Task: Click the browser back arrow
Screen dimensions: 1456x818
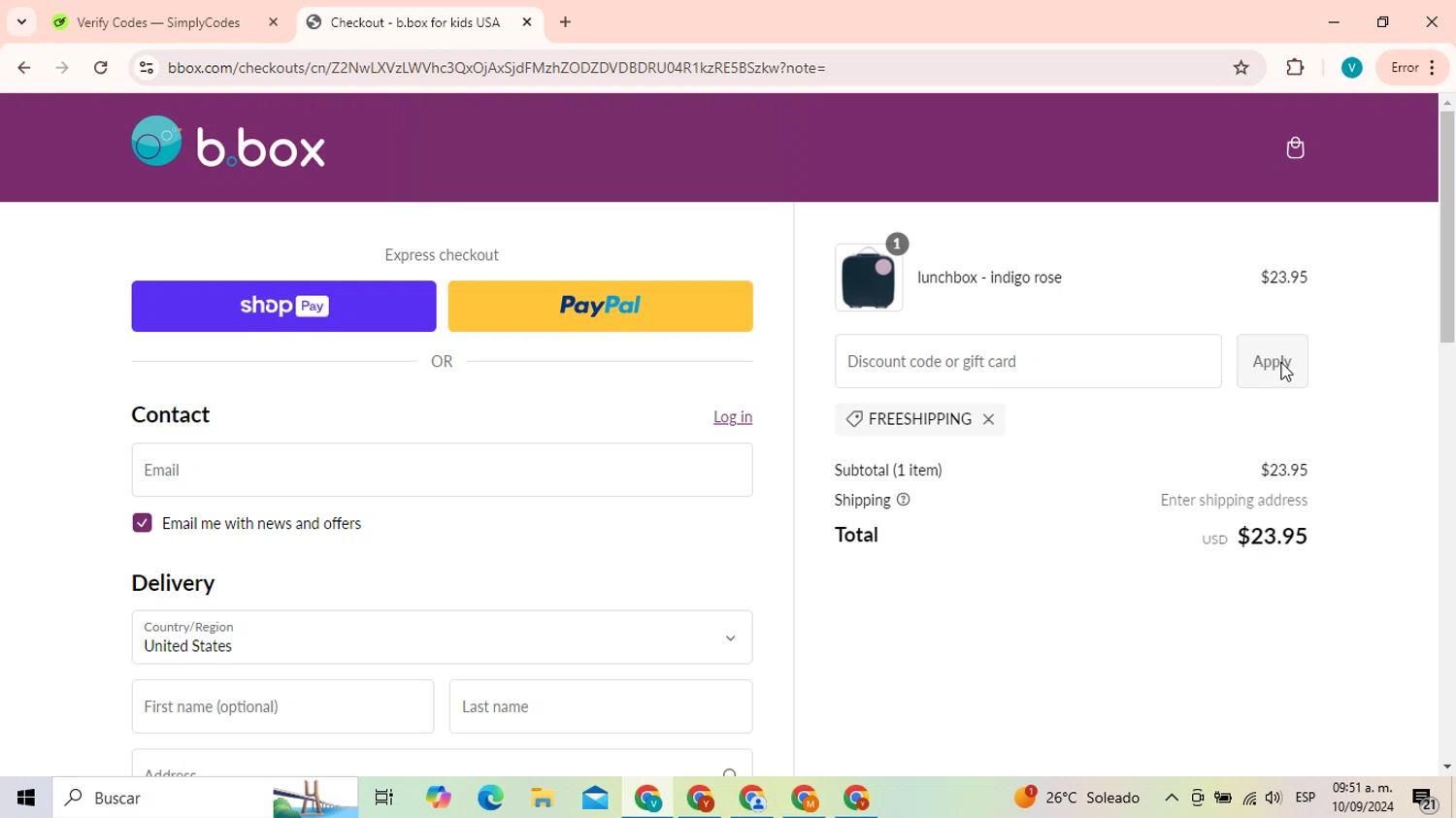Action: click(24, 68)
